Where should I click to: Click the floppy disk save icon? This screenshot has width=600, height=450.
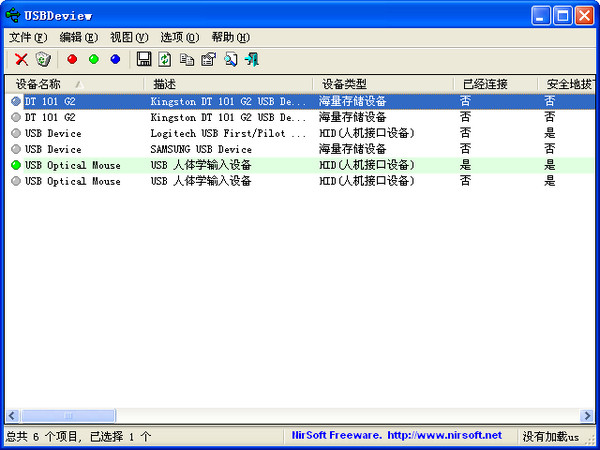144,59
